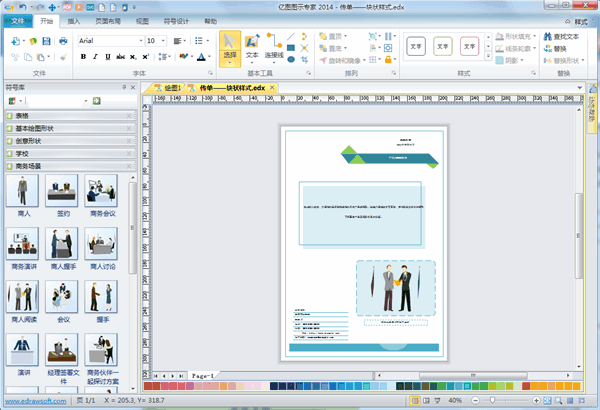
Task: Click the Bold formatting icon
Action: 82,57
